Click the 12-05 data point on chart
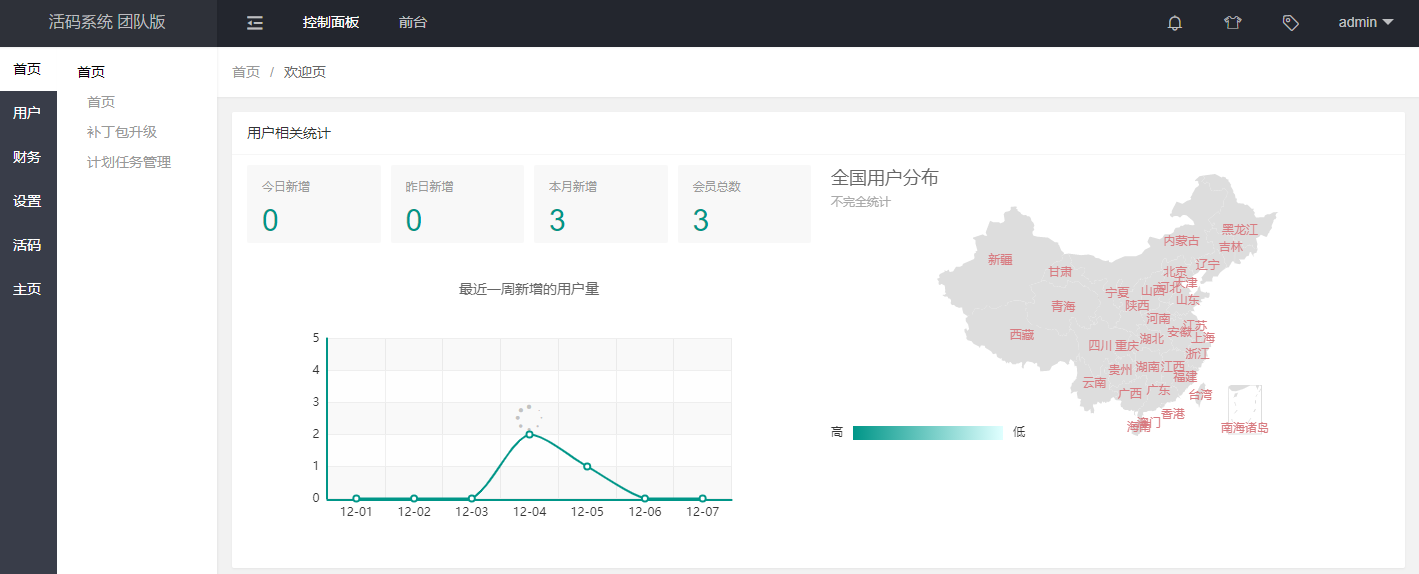This screenshot has height=574, width=1419. coord(587,466)
